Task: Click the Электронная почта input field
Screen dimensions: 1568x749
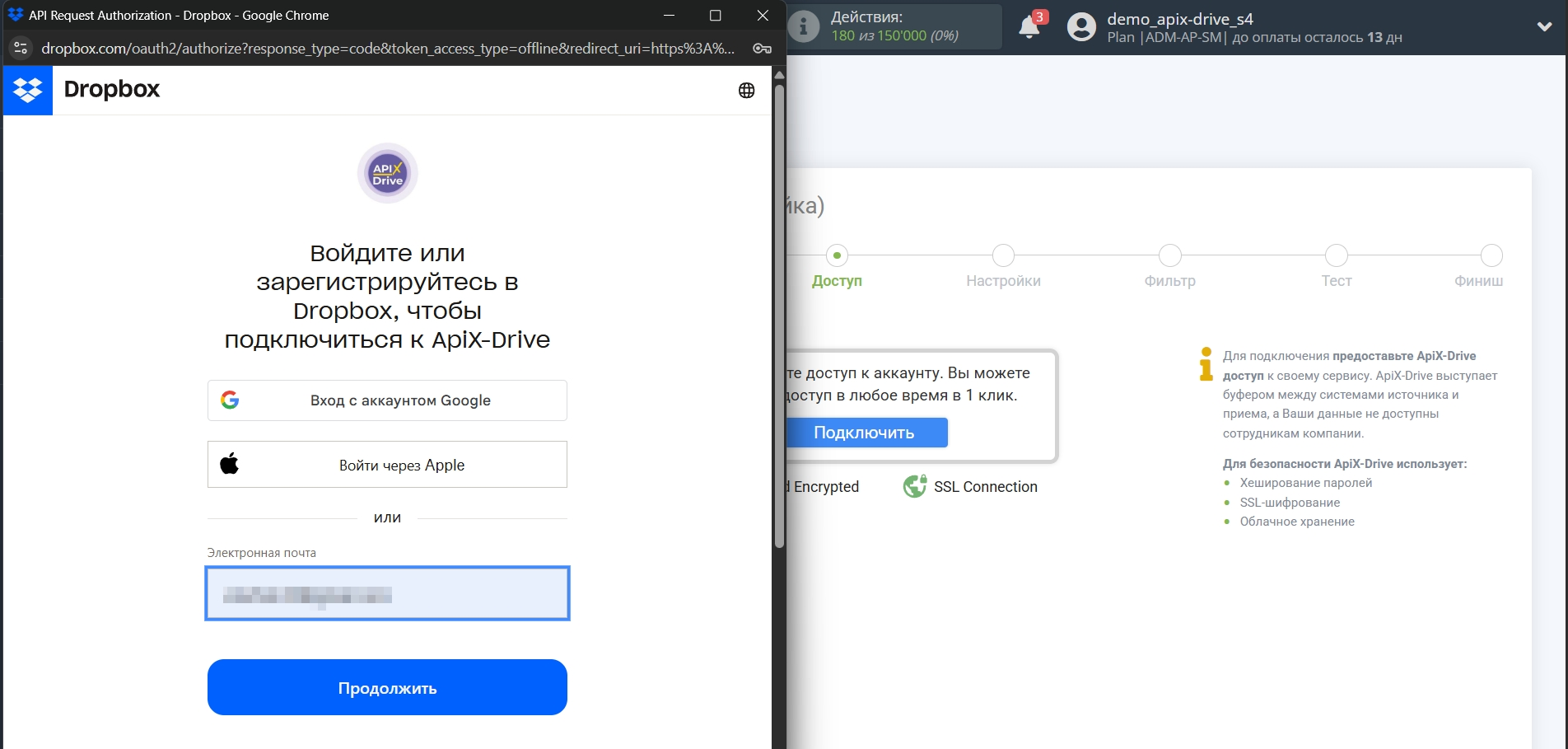Action: click(387, 593)
